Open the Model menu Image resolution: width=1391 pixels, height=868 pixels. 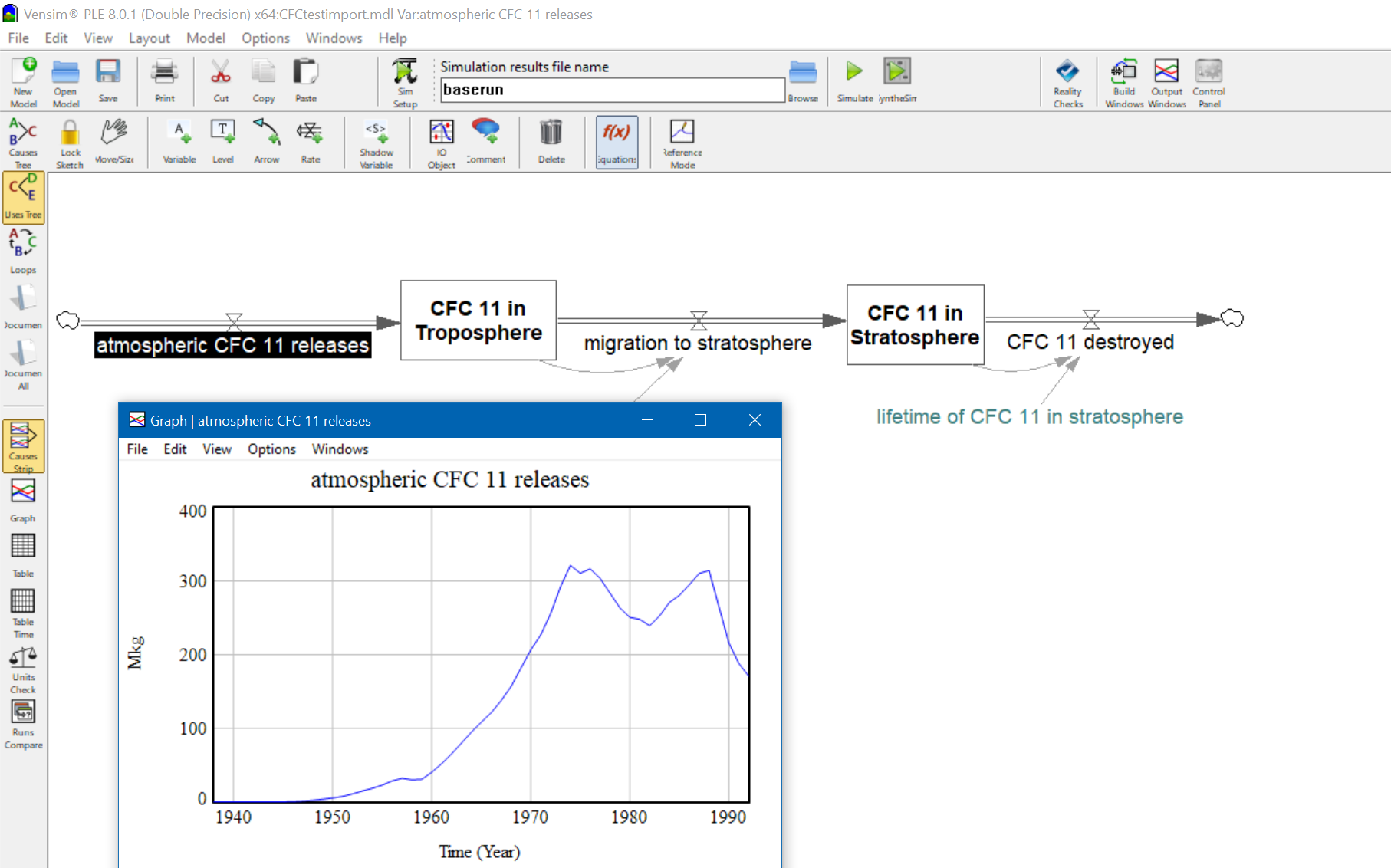pyautogui.click(x=206, y=38)
